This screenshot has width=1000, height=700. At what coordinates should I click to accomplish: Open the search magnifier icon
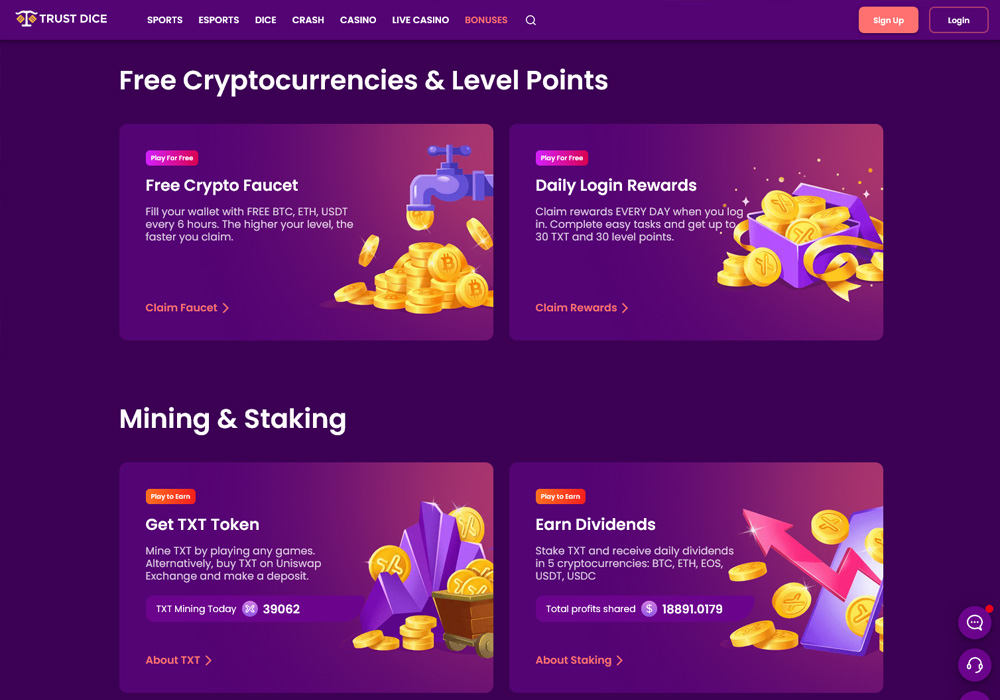click(x=531, y=20)
